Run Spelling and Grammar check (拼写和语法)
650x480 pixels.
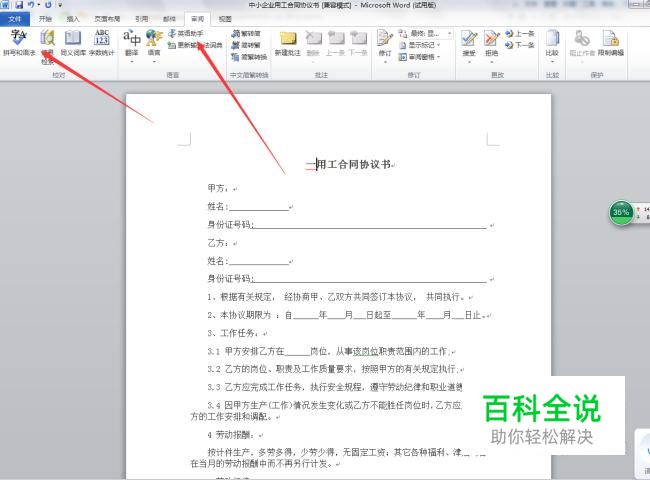pyautogui.click(x=19, y=43)
